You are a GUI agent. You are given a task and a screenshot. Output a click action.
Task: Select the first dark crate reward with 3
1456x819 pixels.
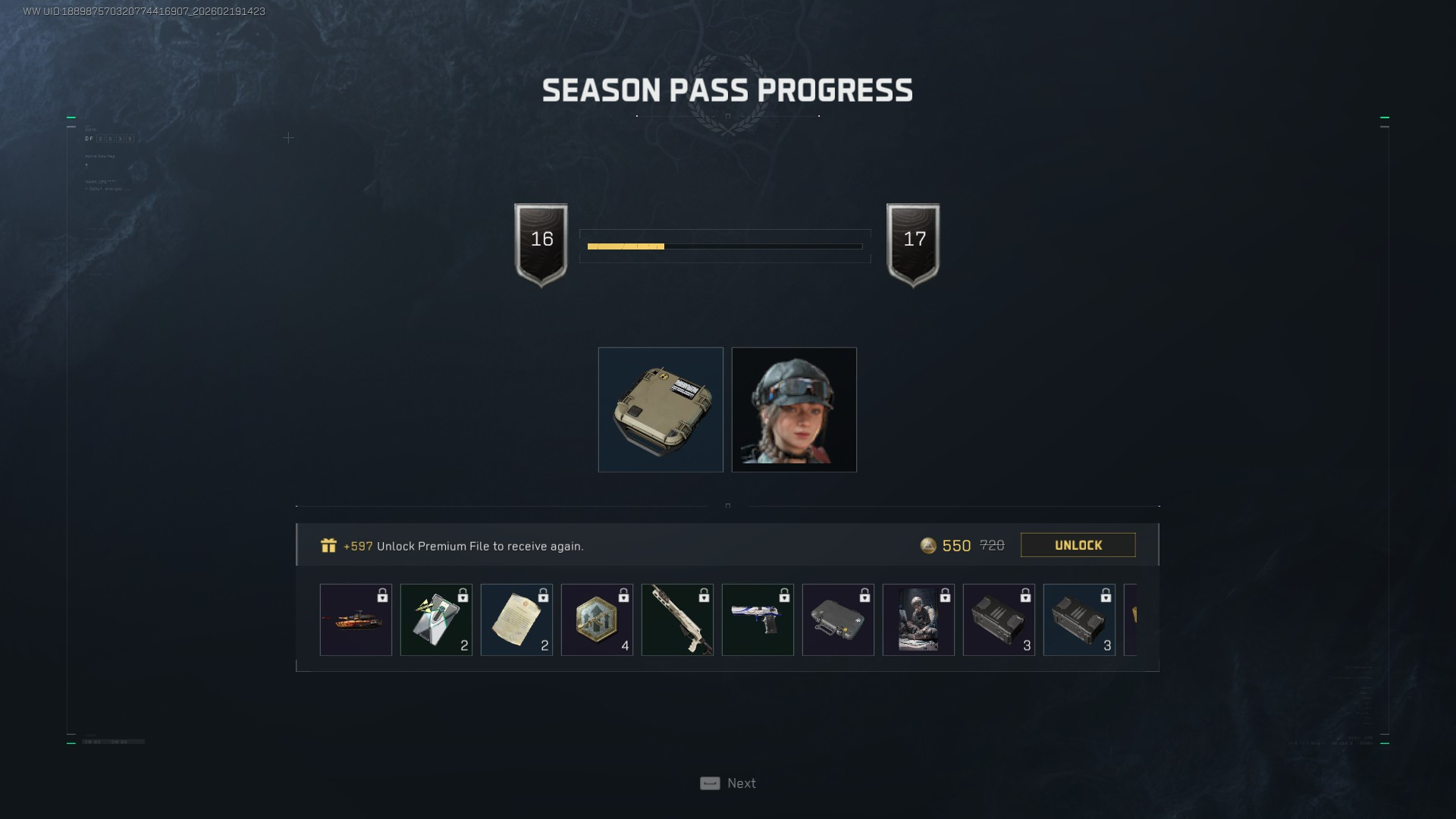click(x=999, y=620)
